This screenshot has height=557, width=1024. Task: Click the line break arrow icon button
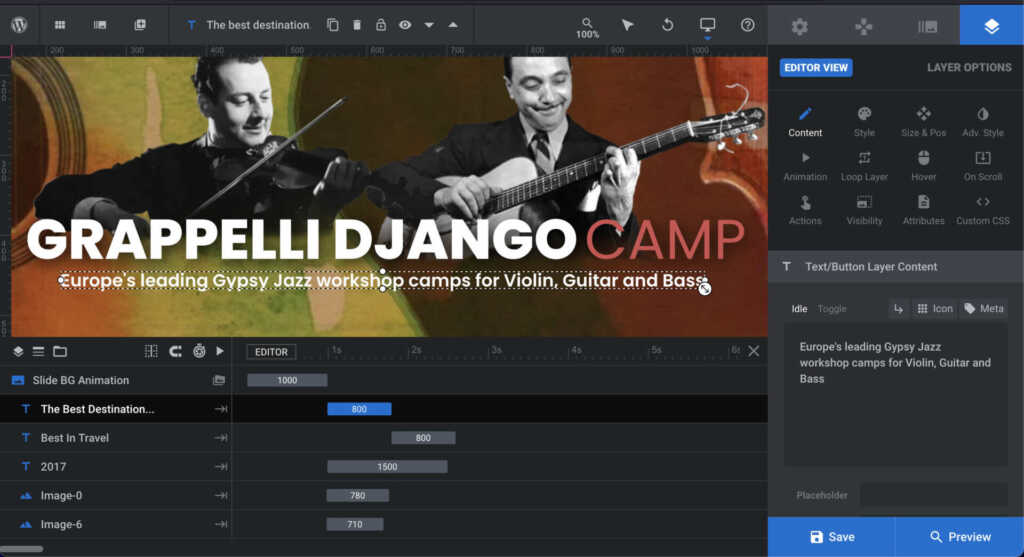tap(899, 309)
